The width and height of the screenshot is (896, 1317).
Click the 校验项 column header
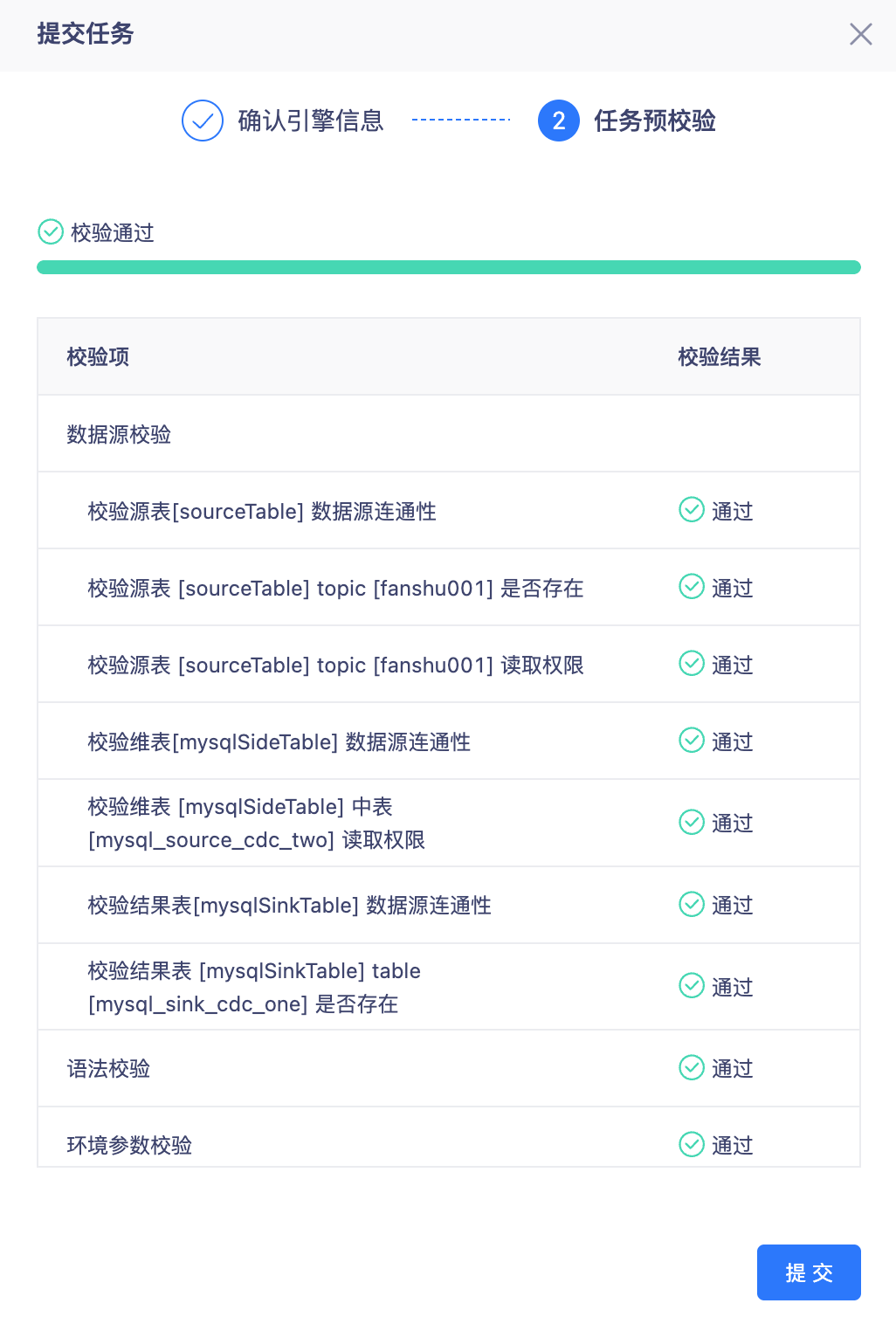(98, 357)
